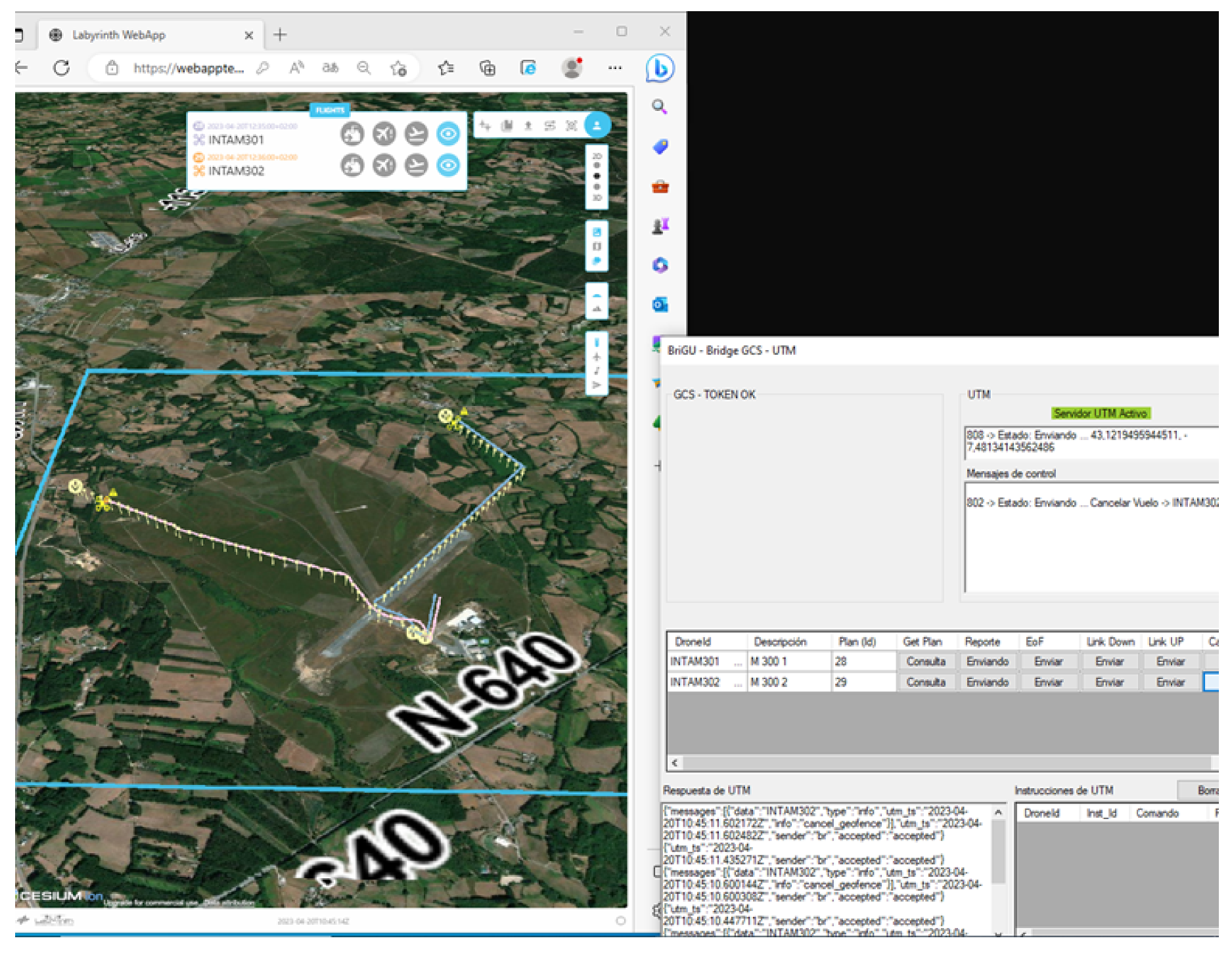This screenshot has width=1232, height=955.
Task: Expand the ellipsis beside INTAM301 DroneId cell
Action: point(738,663)
